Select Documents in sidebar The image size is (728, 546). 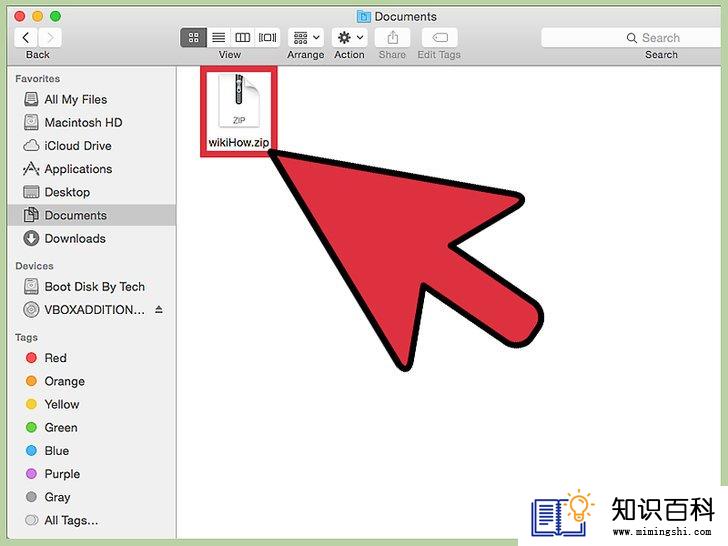click(92, 215)
